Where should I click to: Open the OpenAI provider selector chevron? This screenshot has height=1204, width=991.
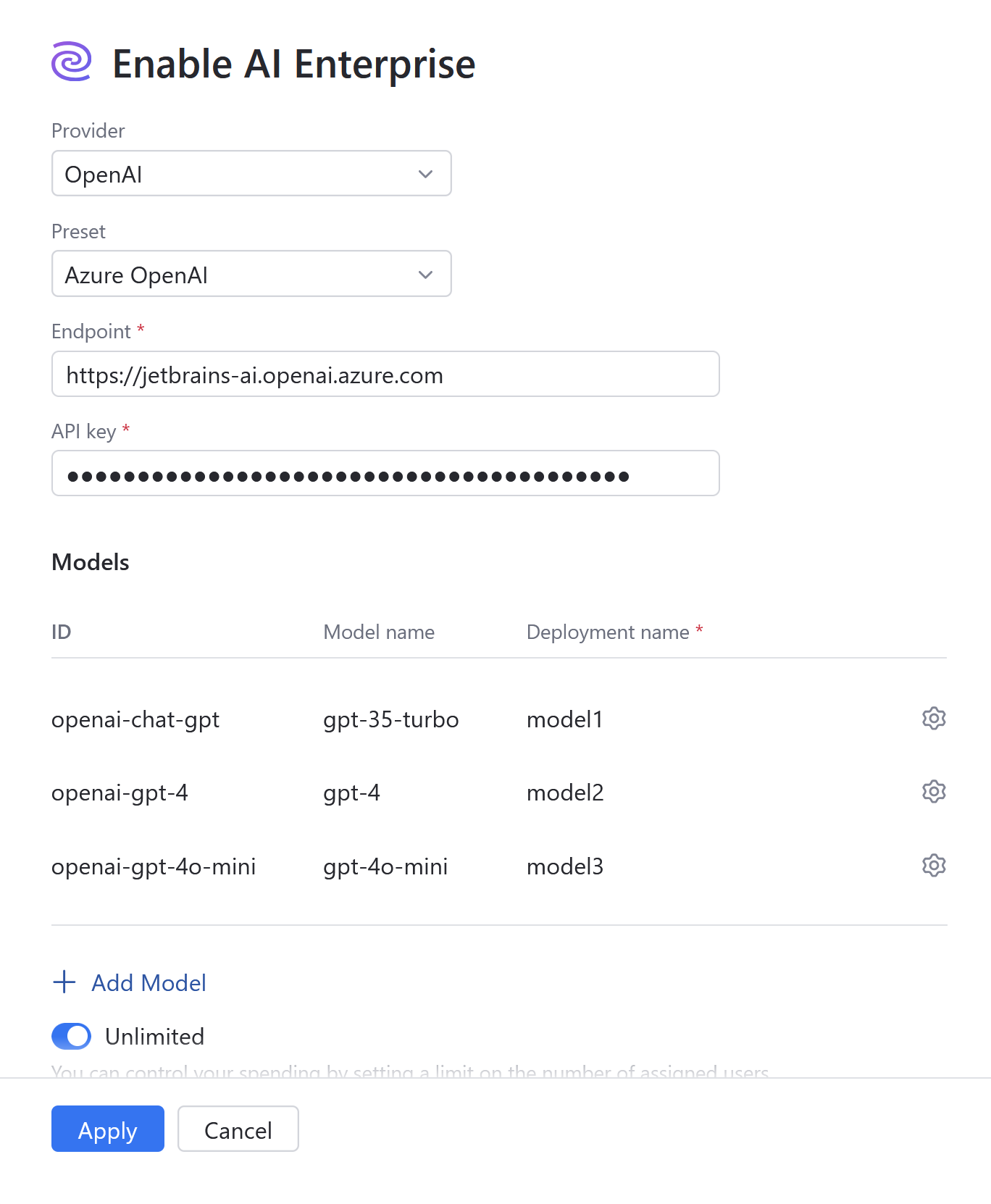tap(426, 173)
